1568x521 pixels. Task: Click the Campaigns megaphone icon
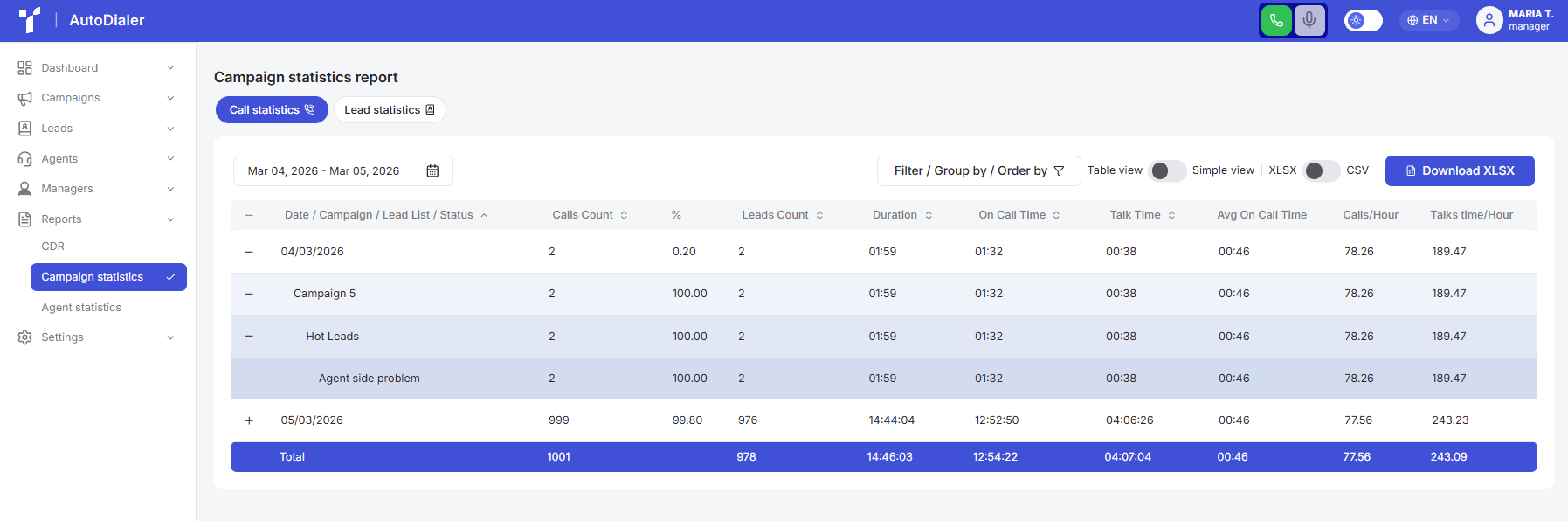point(24,98)
